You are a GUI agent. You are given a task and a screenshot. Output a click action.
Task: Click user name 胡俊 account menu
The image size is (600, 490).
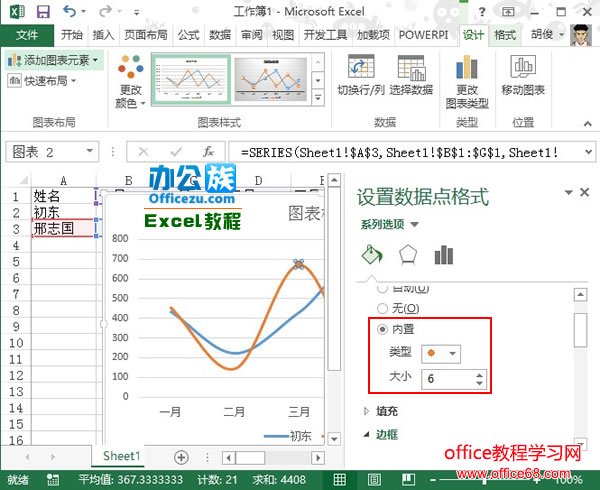tap(547, 34)
